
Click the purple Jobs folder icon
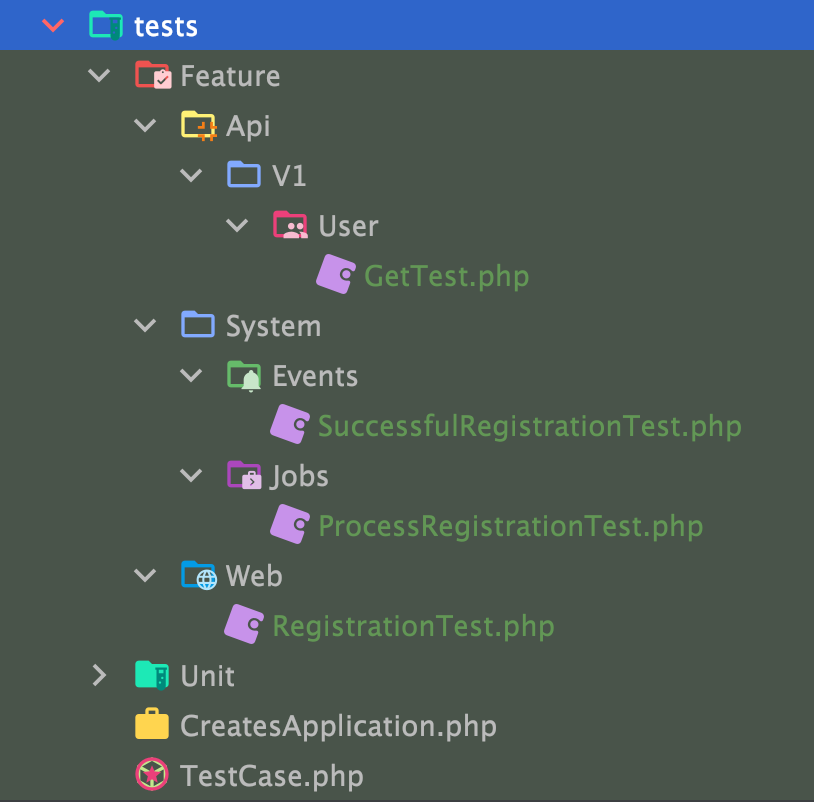pos(244,476)
